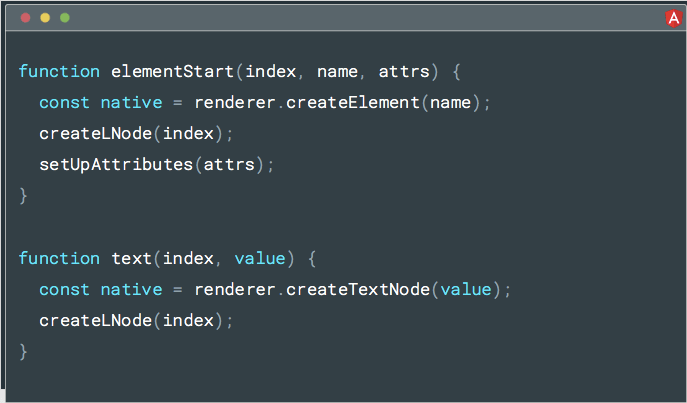
Task: Click the empty window title bar
Action: 350,18
